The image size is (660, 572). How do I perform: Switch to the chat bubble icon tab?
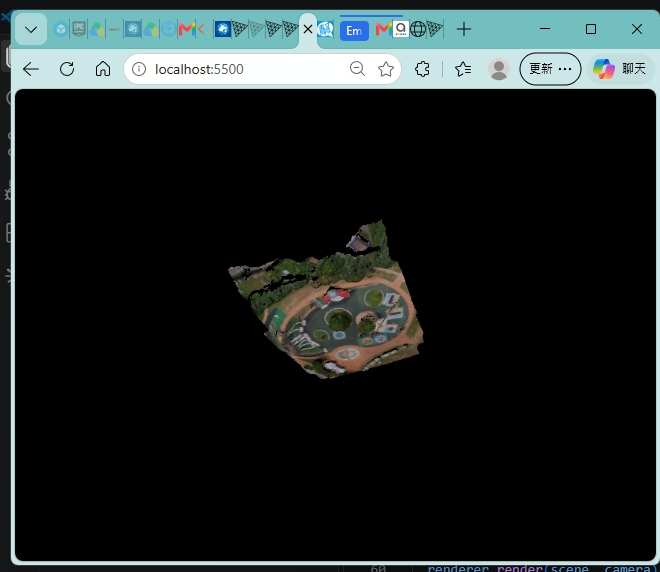[x=325, y=29]
